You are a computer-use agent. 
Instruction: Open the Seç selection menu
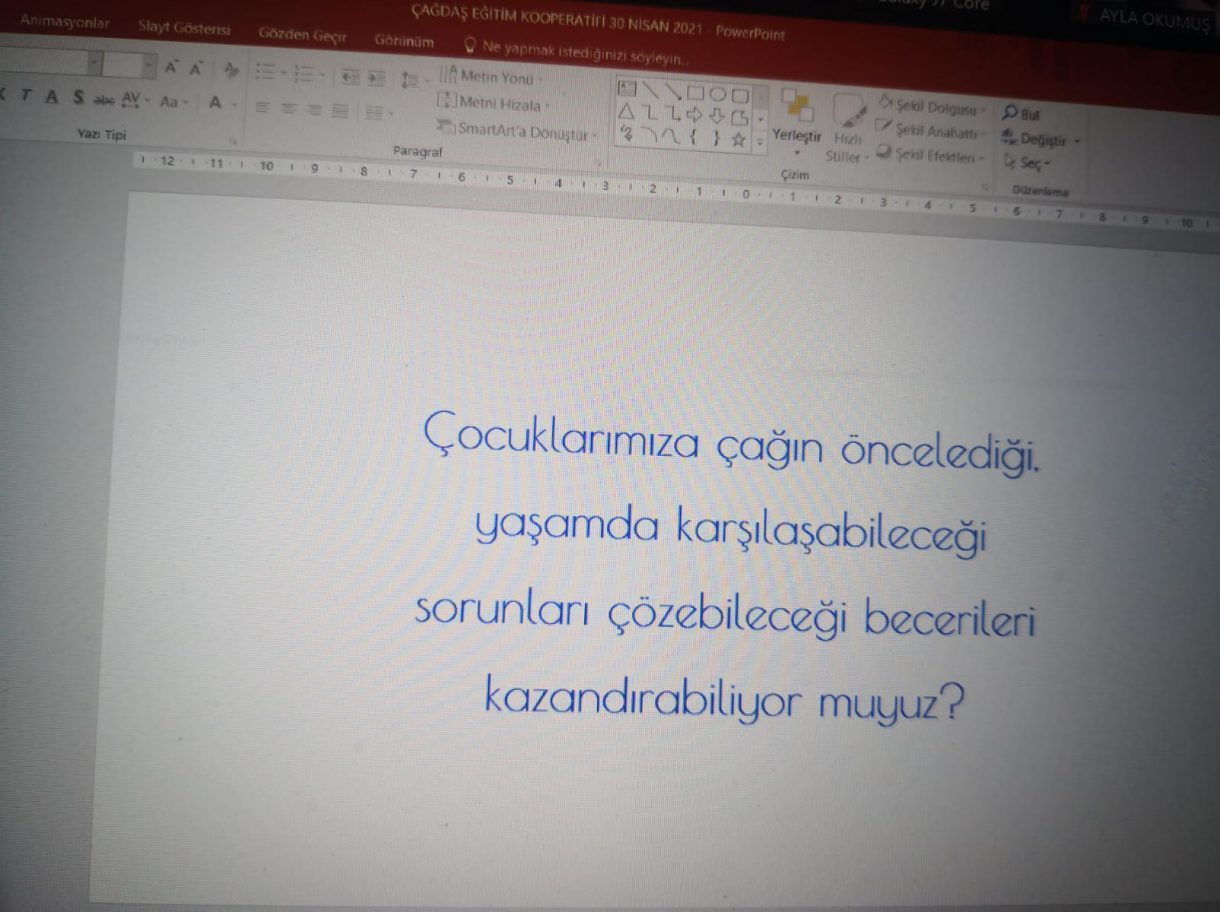click(1027, 162)
